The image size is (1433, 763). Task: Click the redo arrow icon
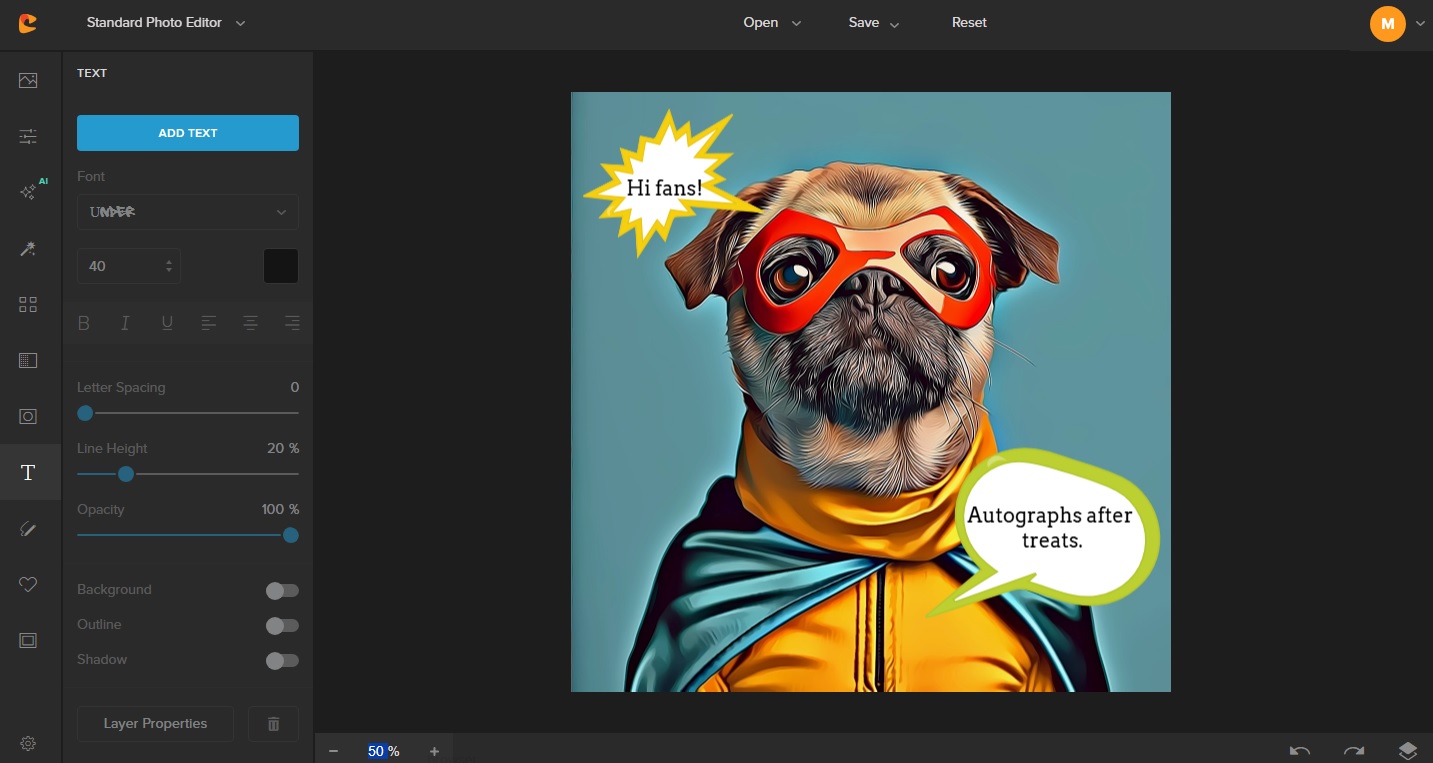pos(1353,751)
